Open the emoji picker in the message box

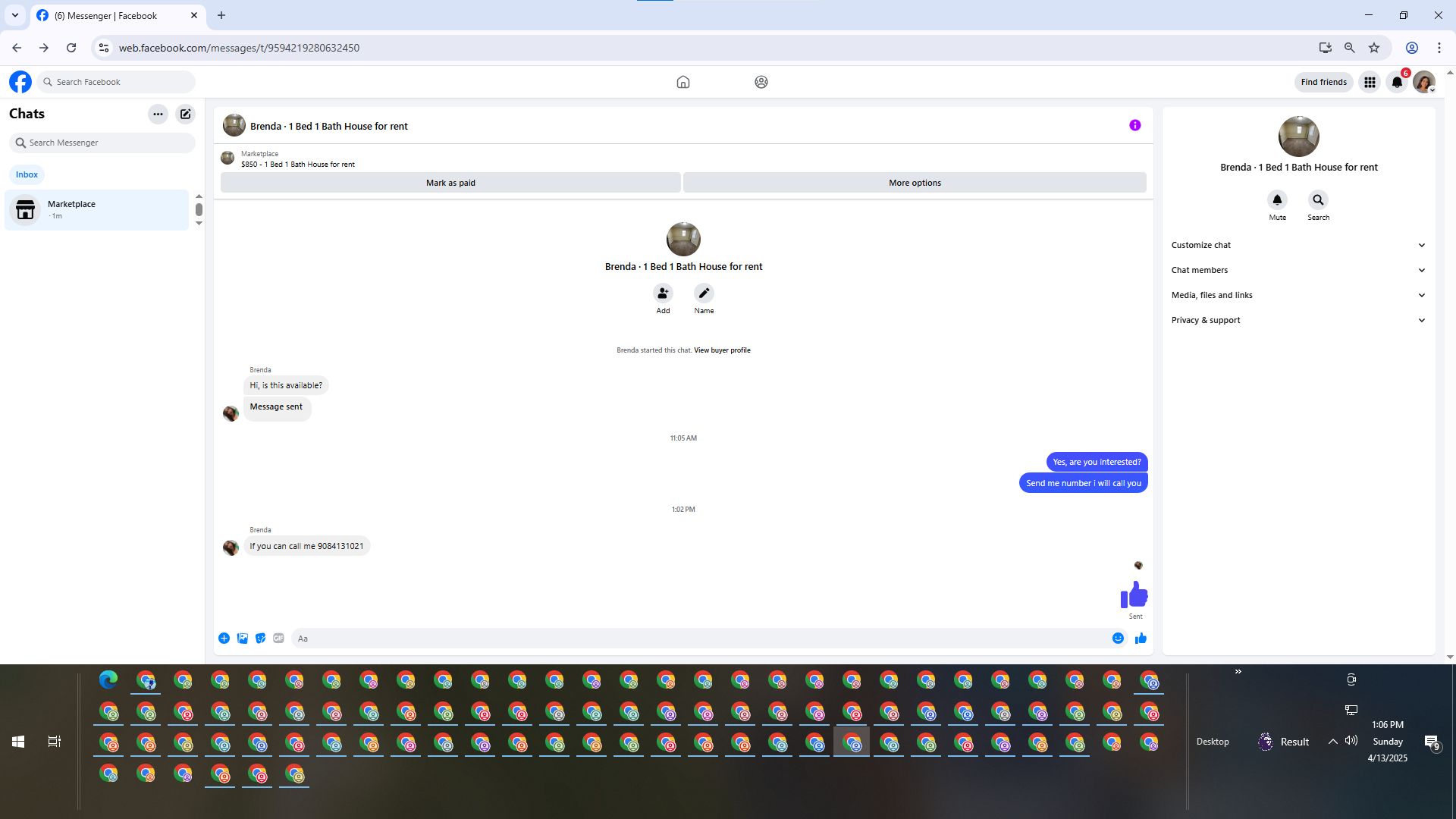tap(1118, 639)
